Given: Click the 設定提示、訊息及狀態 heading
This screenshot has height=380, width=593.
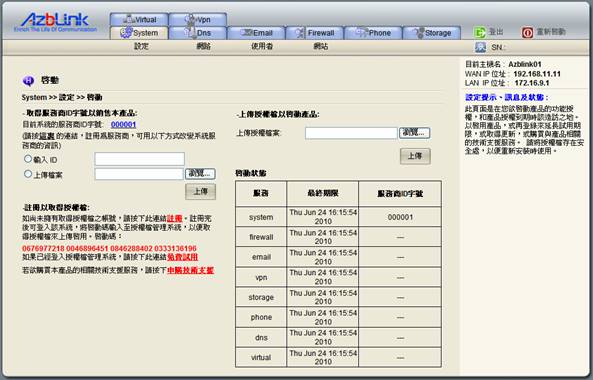Looking at the screenshot, I should pos(506,98).
